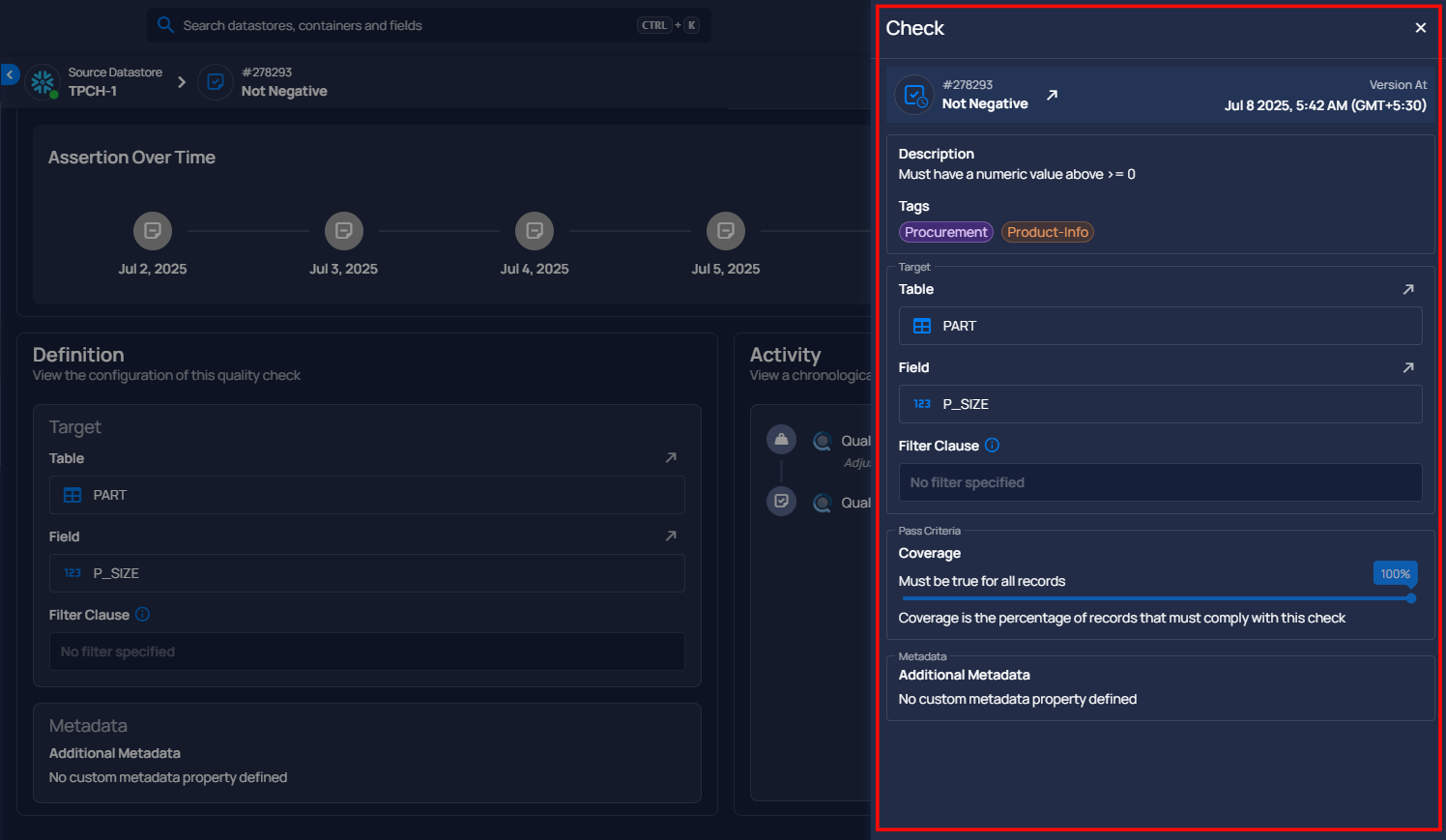Open check #278293 in full view arrow
This screenshot has height=840, width=1446.
pos(1052,95)
